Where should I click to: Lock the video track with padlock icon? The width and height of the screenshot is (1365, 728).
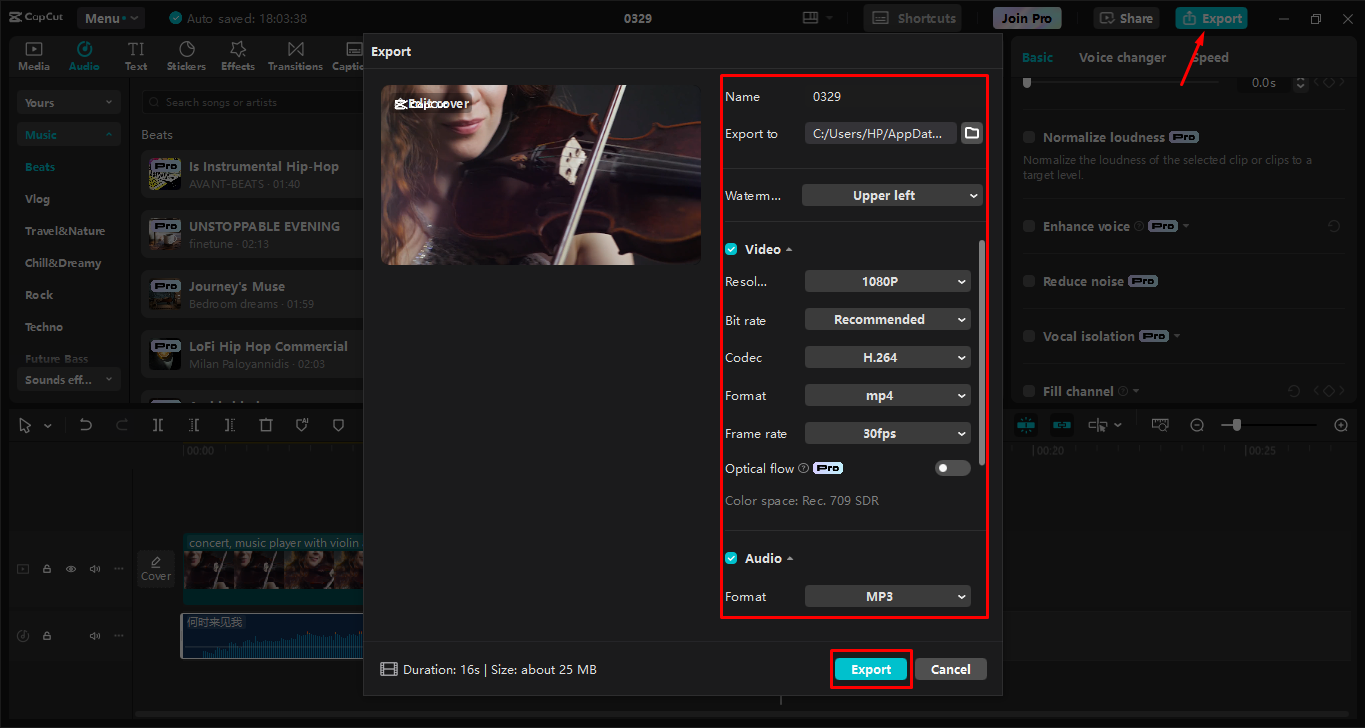47,569
